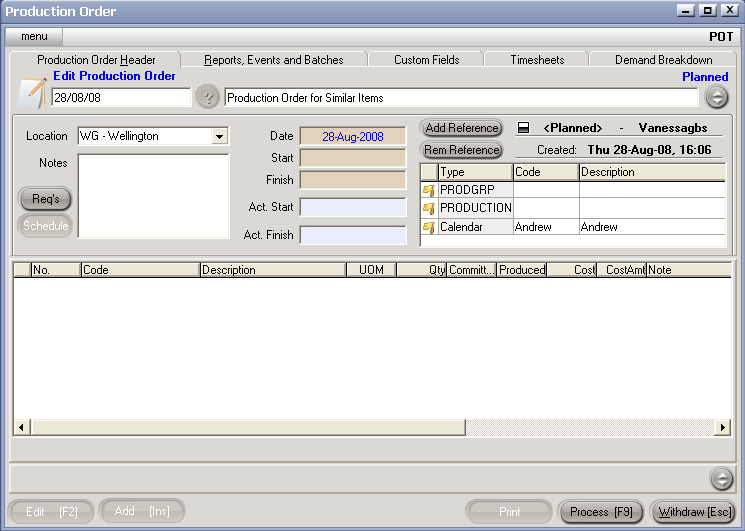This screenshot has height=531, width=745.
Task: Click the No. column header in items grid
Action: (56, 270)
